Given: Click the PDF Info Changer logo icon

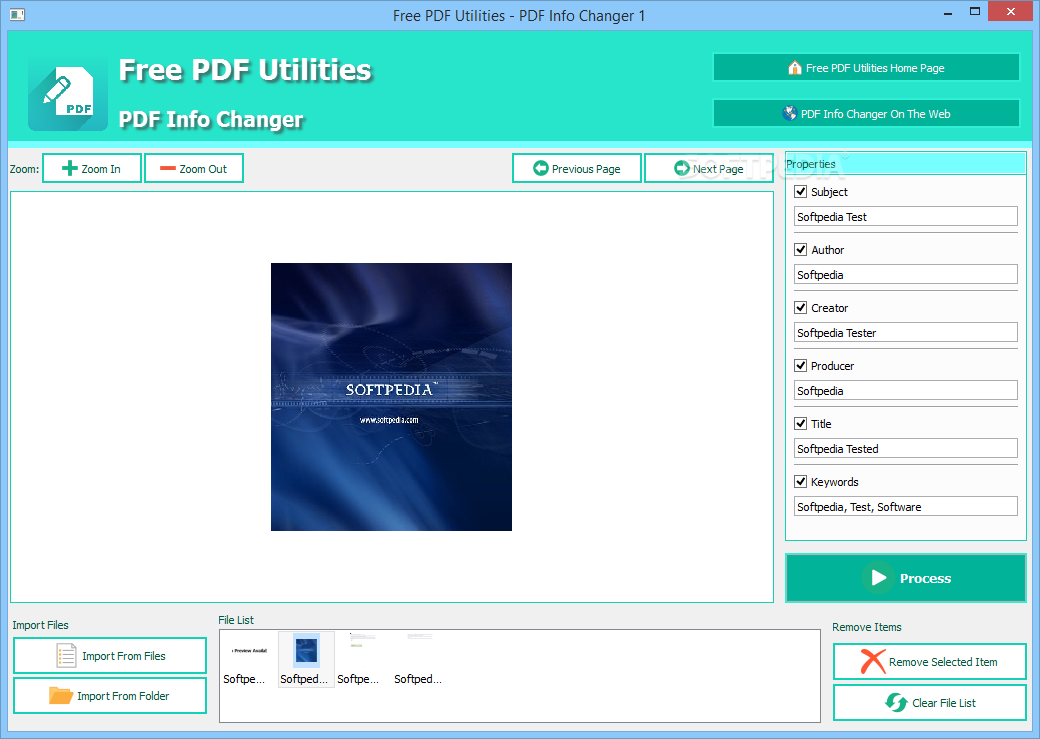Looking at the screenshot, I should pos(68,92).
